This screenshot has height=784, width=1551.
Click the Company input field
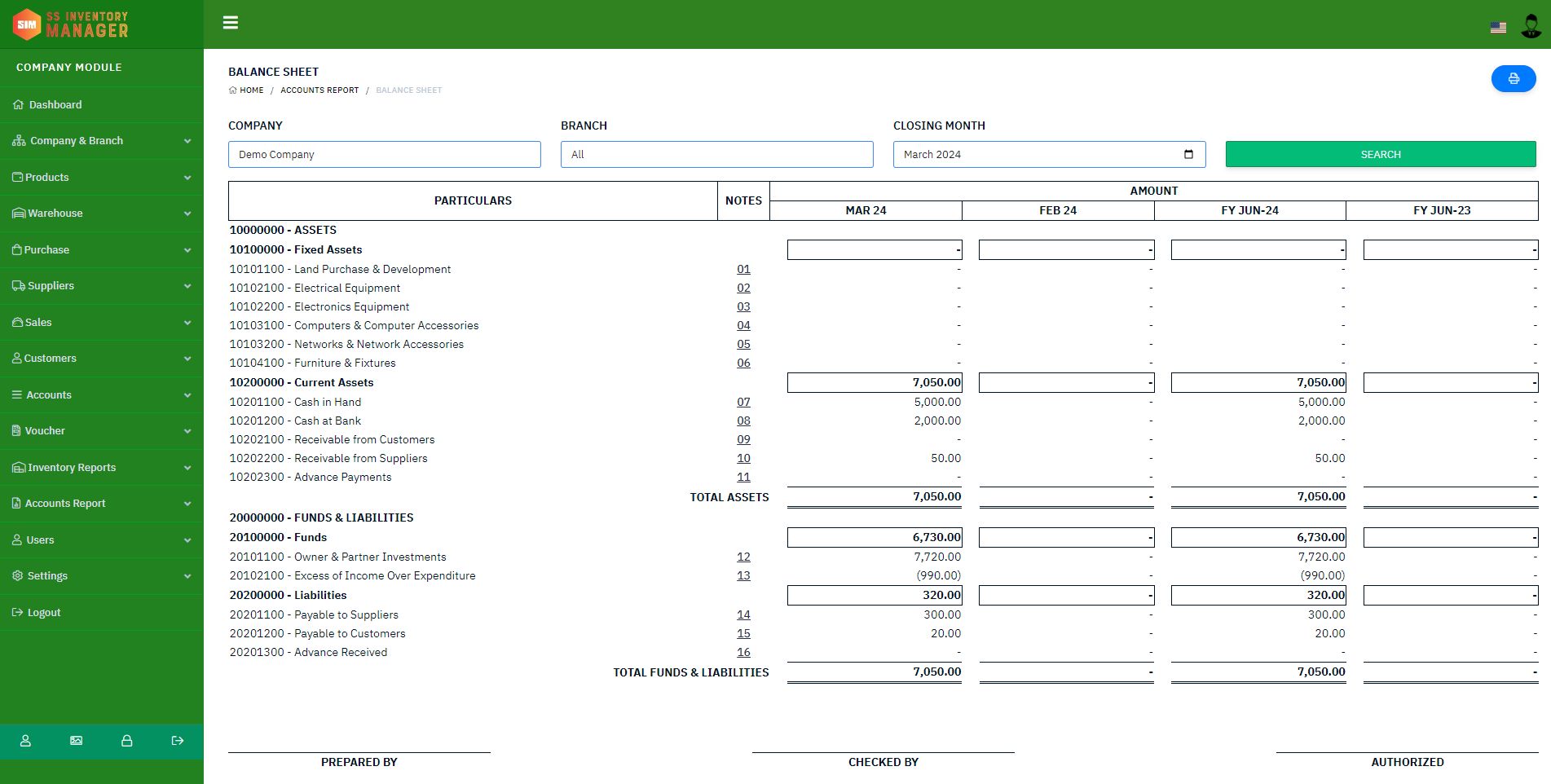[x=384, y=154]
